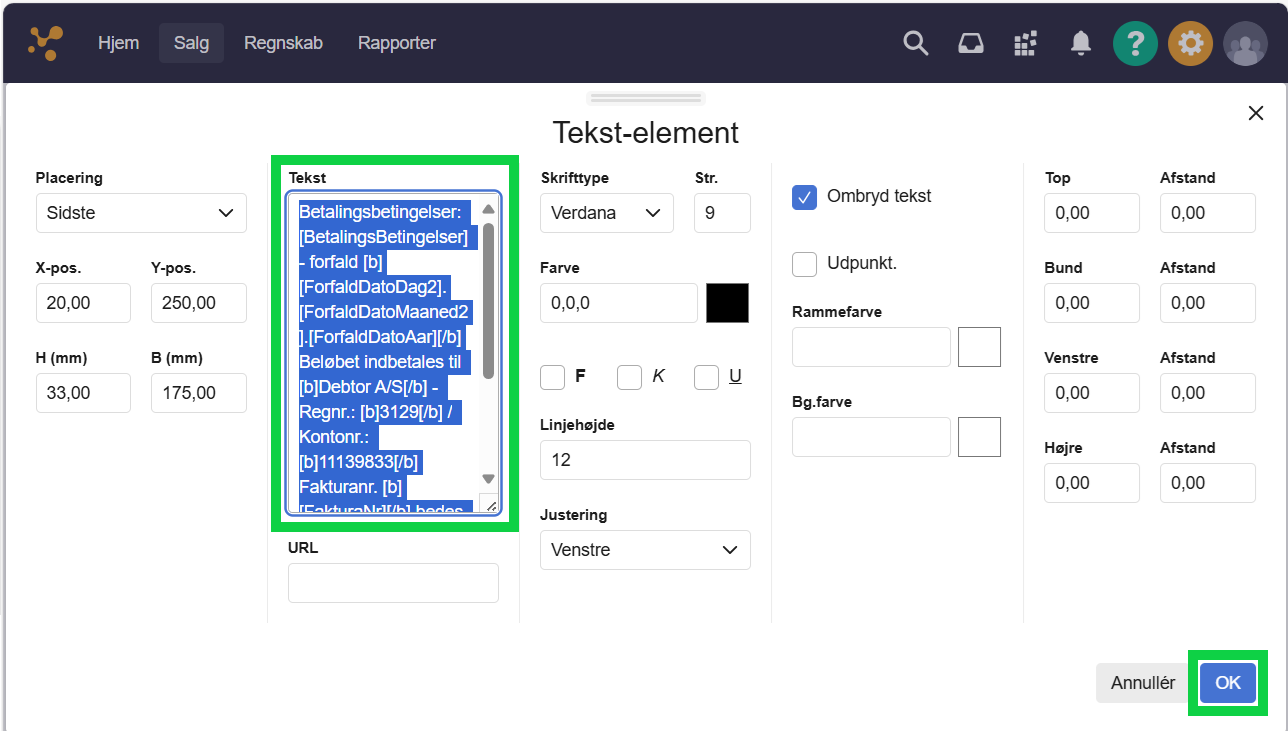Grab the resize handle of Tekst textarea
This screenshot has width=1288, height=731.
click(490, 504)
